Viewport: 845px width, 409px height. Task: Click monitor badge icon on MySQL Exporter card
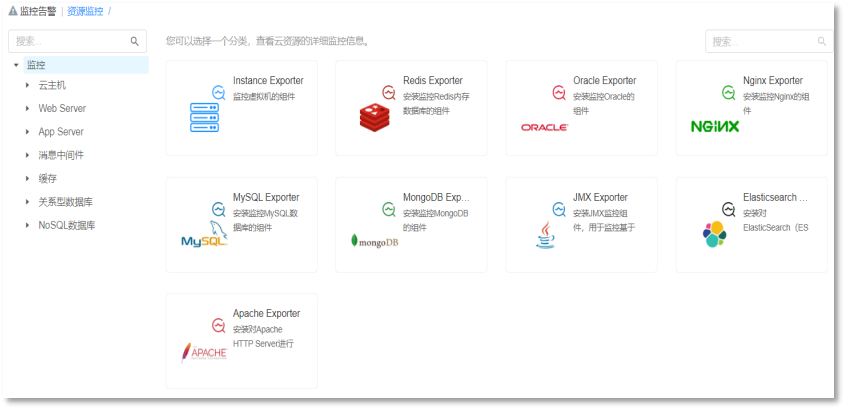pyautogui.click(x=219, y=209)
